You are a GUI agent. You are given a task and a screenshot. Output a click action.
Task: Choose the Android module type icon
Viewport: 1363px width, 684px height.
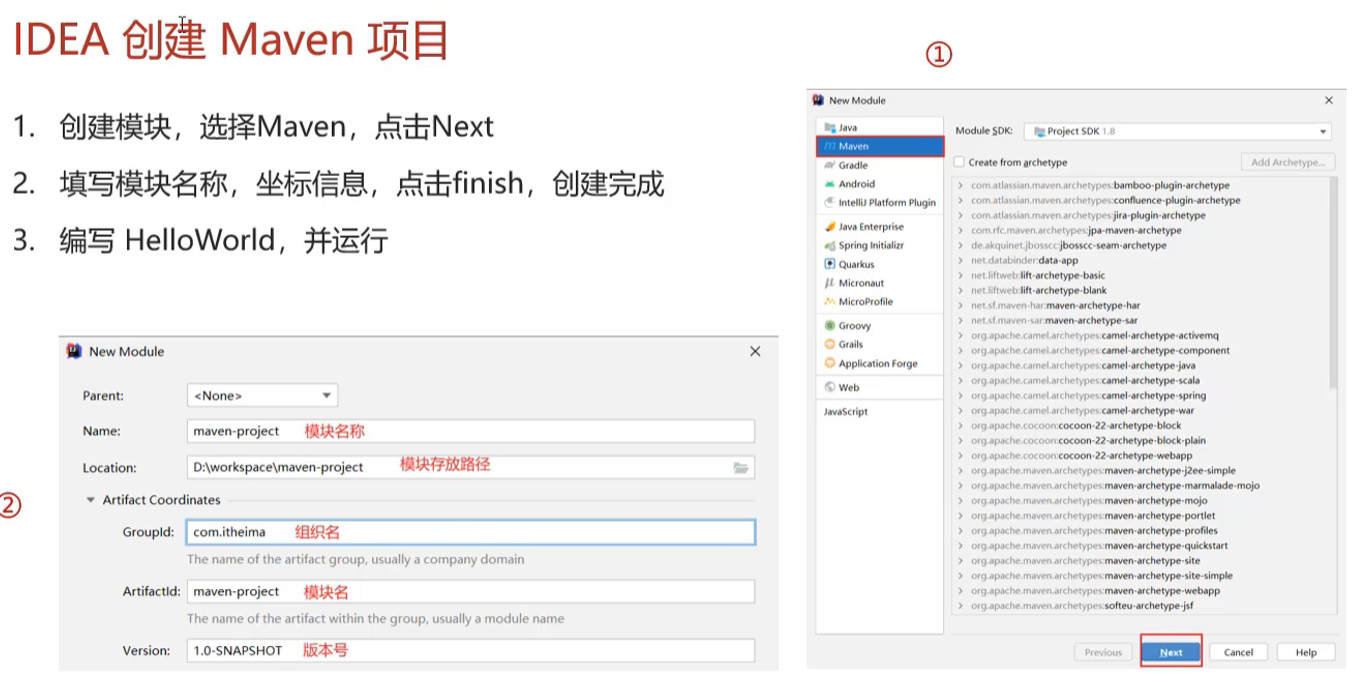829,184
